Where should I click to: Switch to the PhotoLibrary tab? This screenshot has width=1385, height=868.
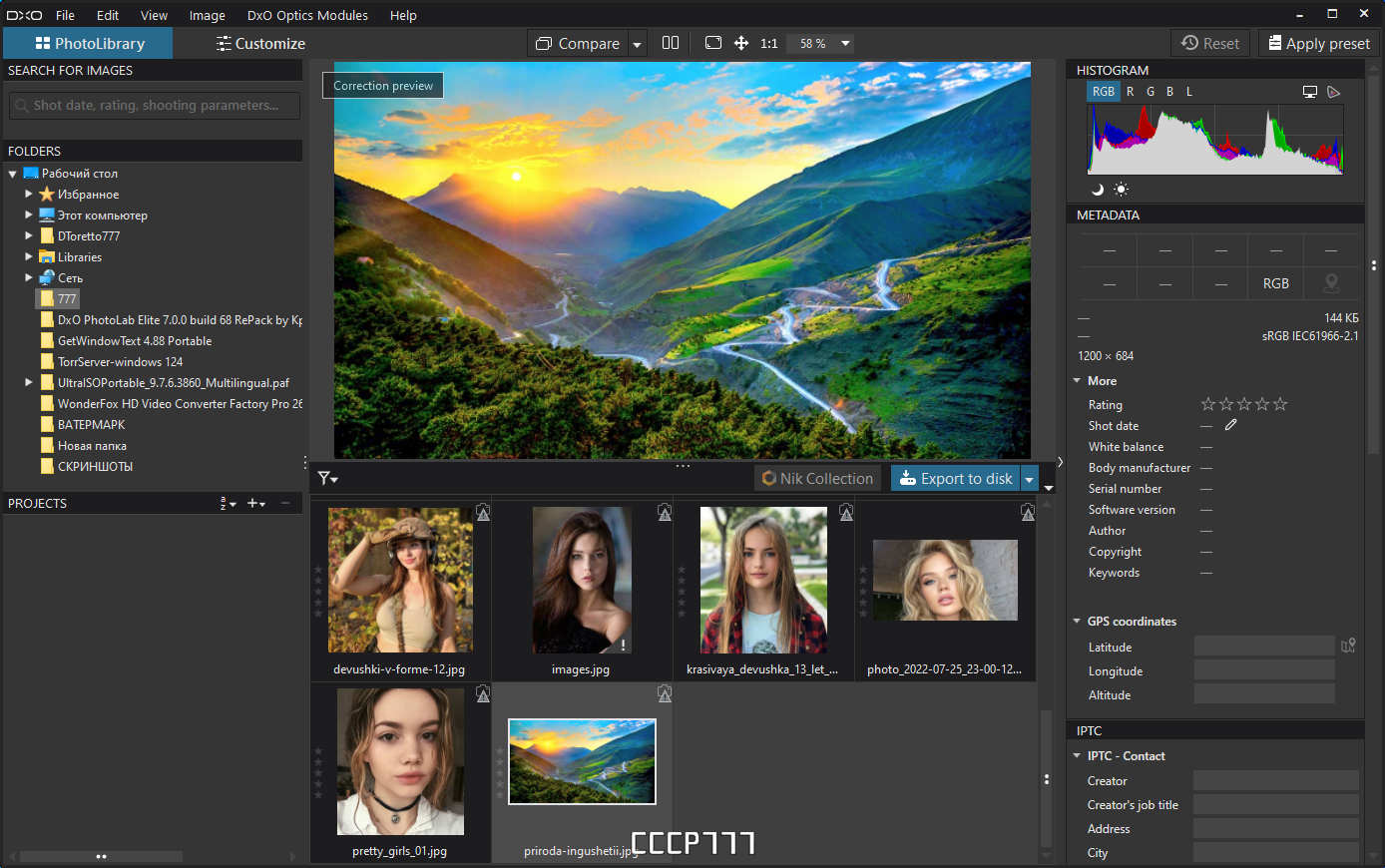pyautogui.click(x=89, y=43)
